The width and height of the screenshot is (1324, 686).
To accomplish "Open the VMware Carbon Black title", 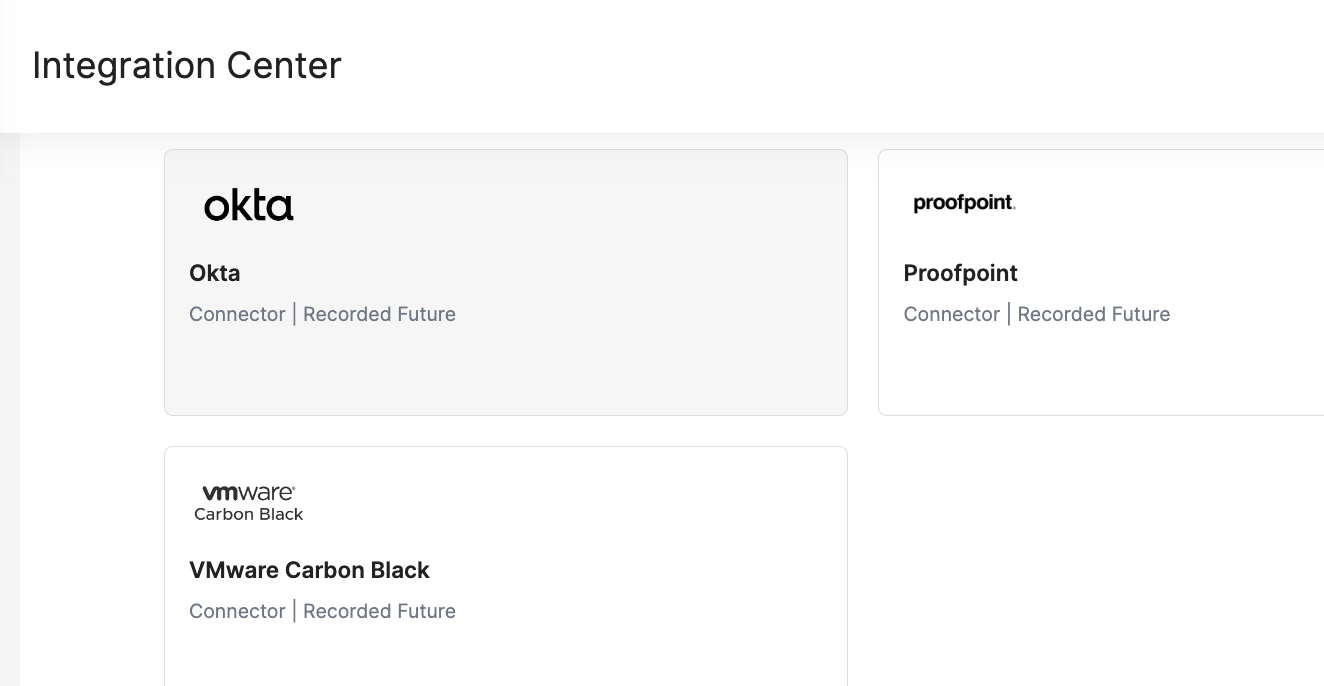I will coord(309,570).
